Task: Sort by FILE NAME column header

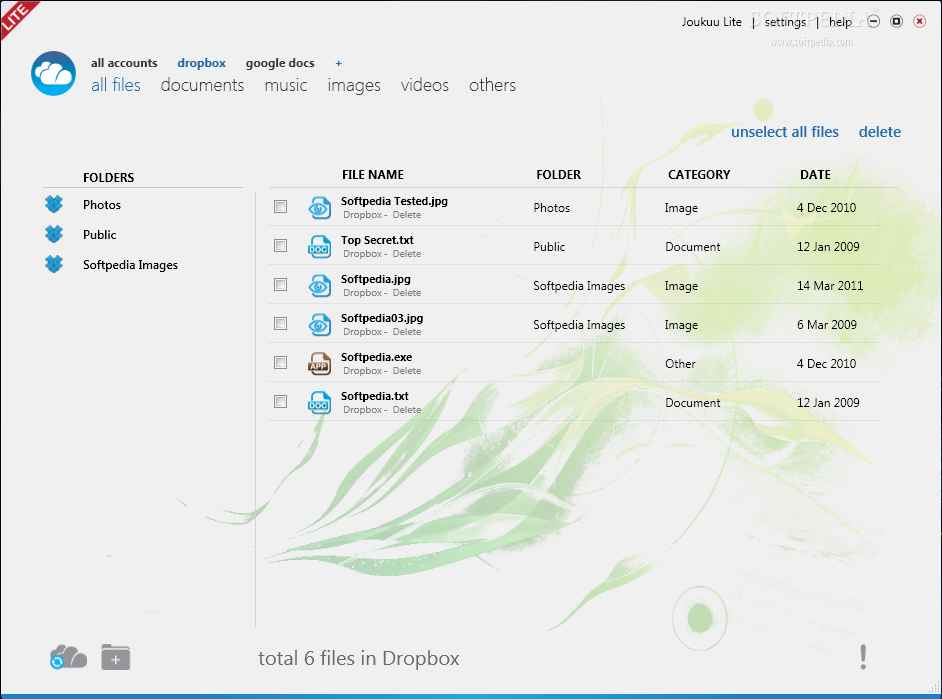Action: pos(372,175)
